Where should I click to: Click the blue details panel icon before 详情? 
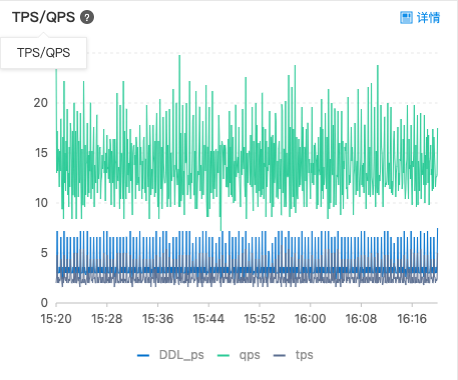coord(406,17)
